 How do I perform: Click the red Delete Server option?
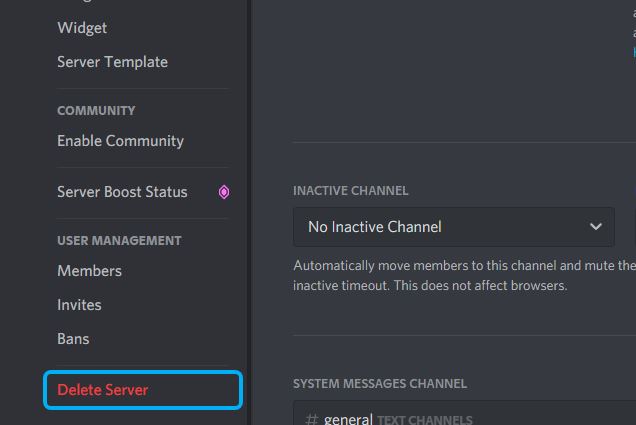143,390
